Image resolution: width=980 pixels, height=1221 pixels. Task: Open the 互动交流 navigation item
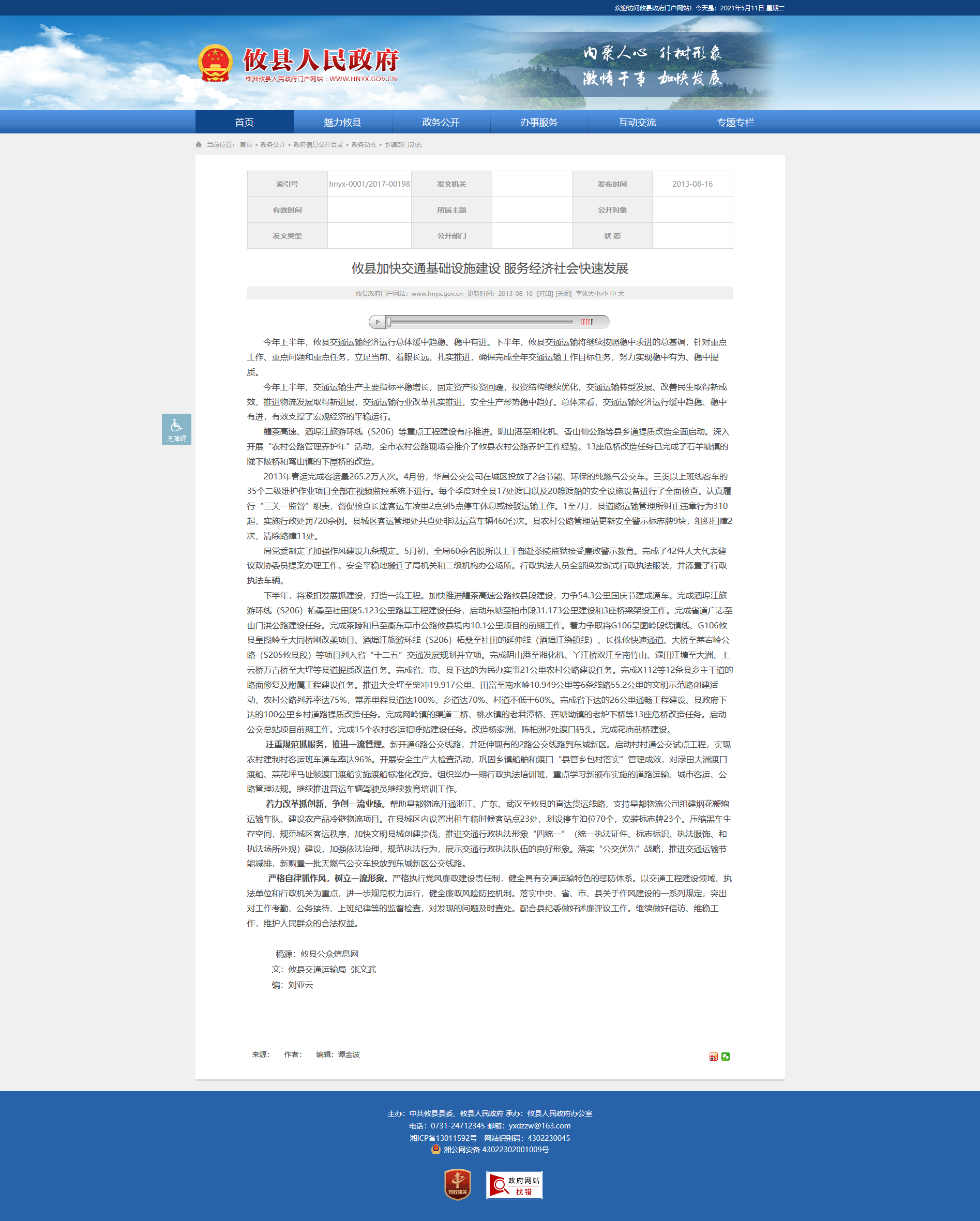[637, 123]
